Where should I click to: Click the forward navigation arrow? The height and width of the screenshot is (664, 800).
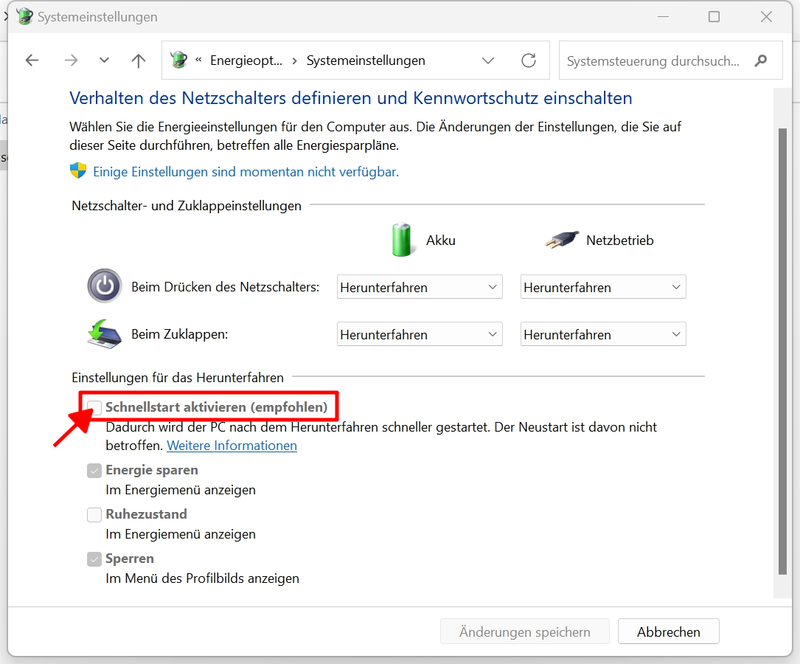(70, 61)
